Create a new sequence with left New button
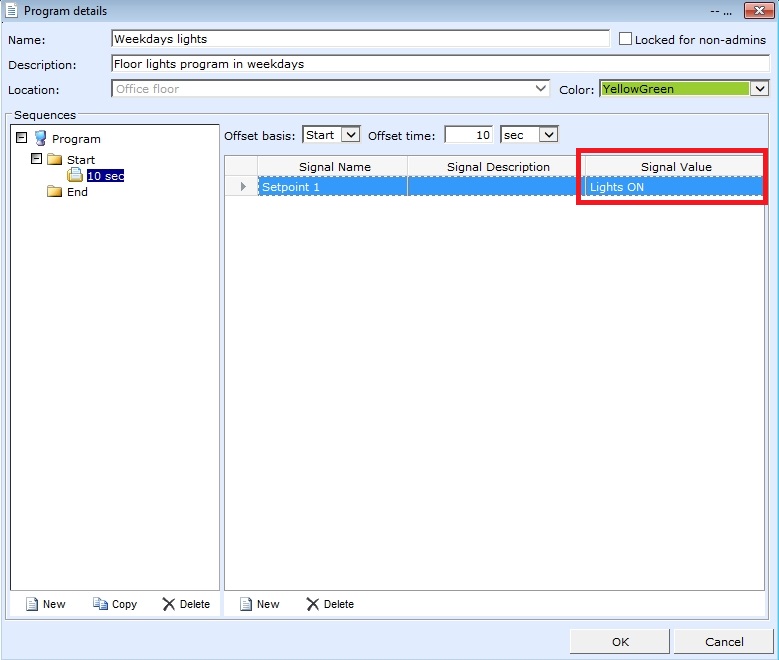This screenshot has width=779, height=660. pos(45,604)
